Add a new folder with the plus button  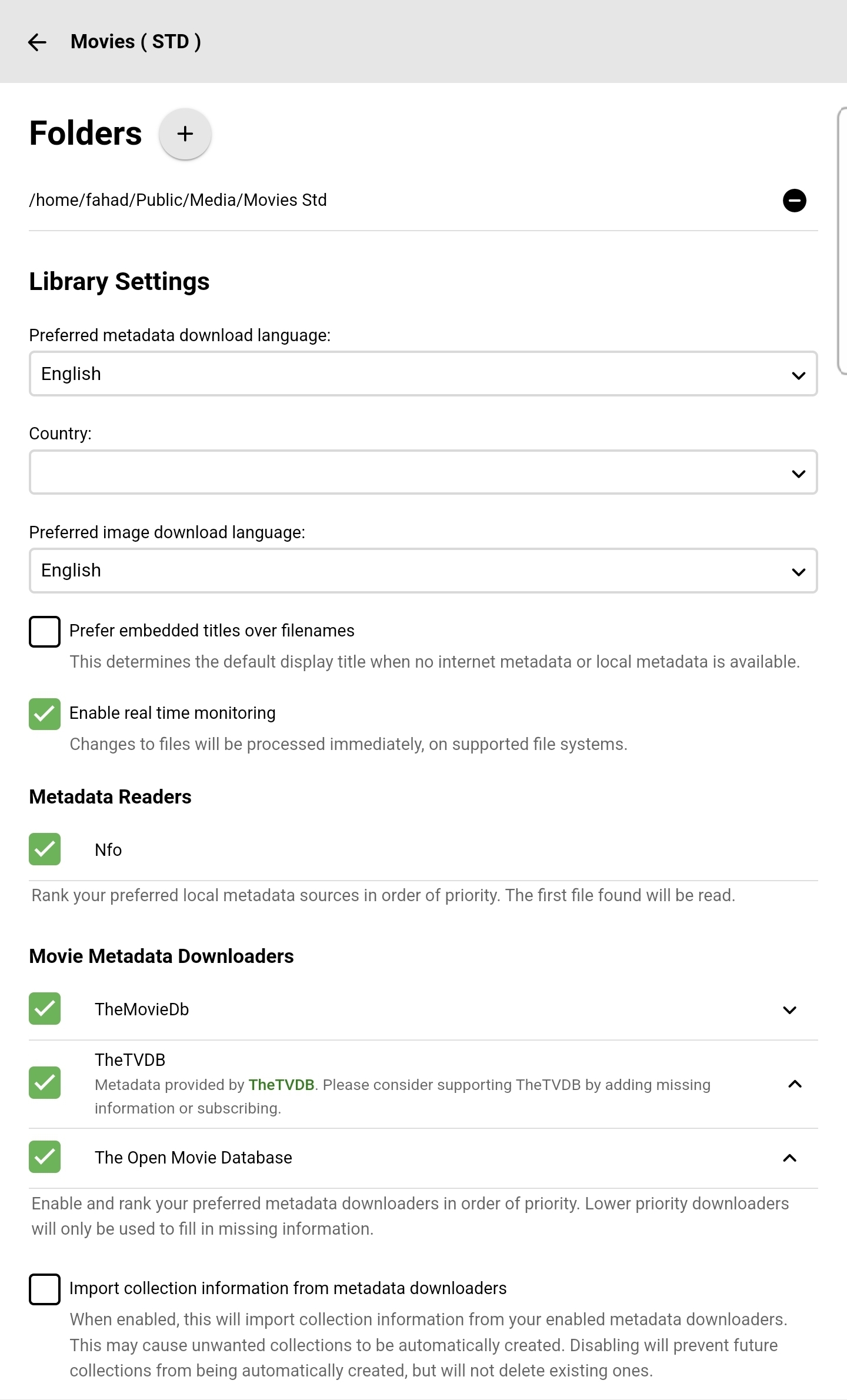[x=185, y=134]
